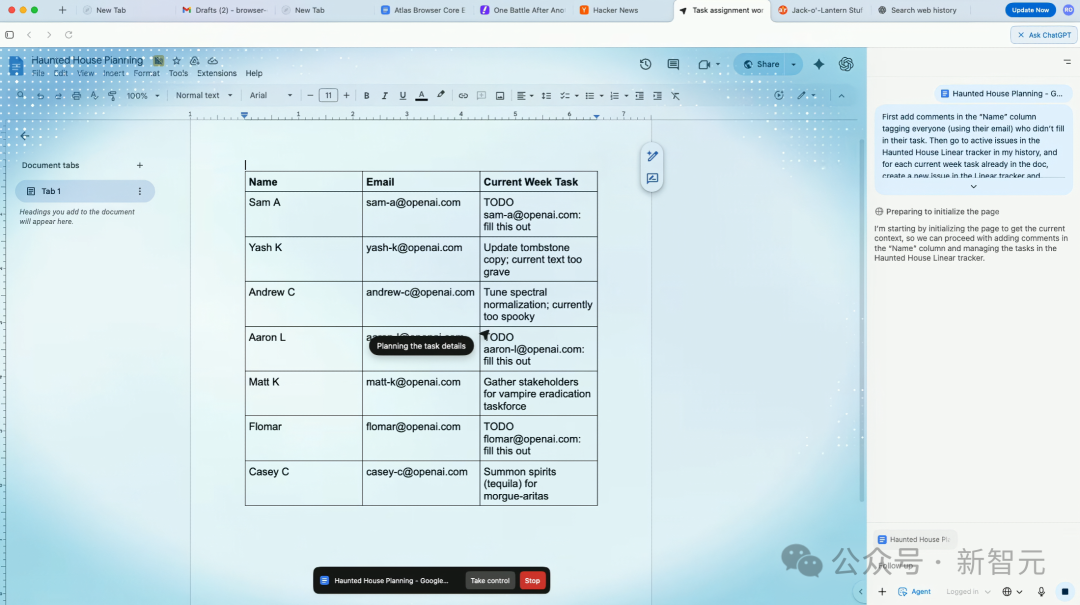Image resolution: width=1080 pixels, height=605 pixels.
Task: Clear formatting with the toolbar icon
Action: pos(675,95)
